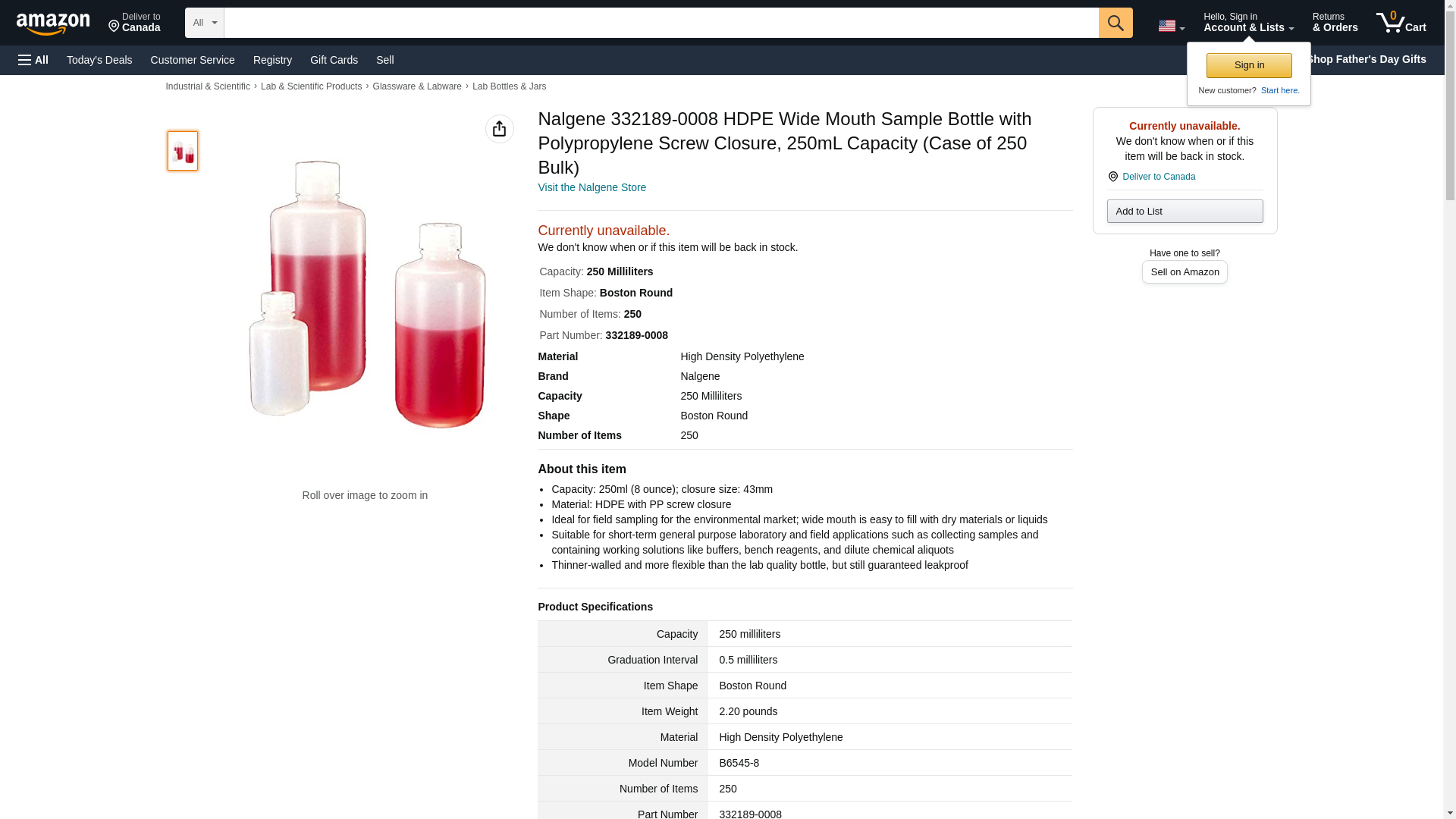Viewport: 1456px width, 819px height.
Task: Visit the Nalgene Store link
Action: [591, 187]
